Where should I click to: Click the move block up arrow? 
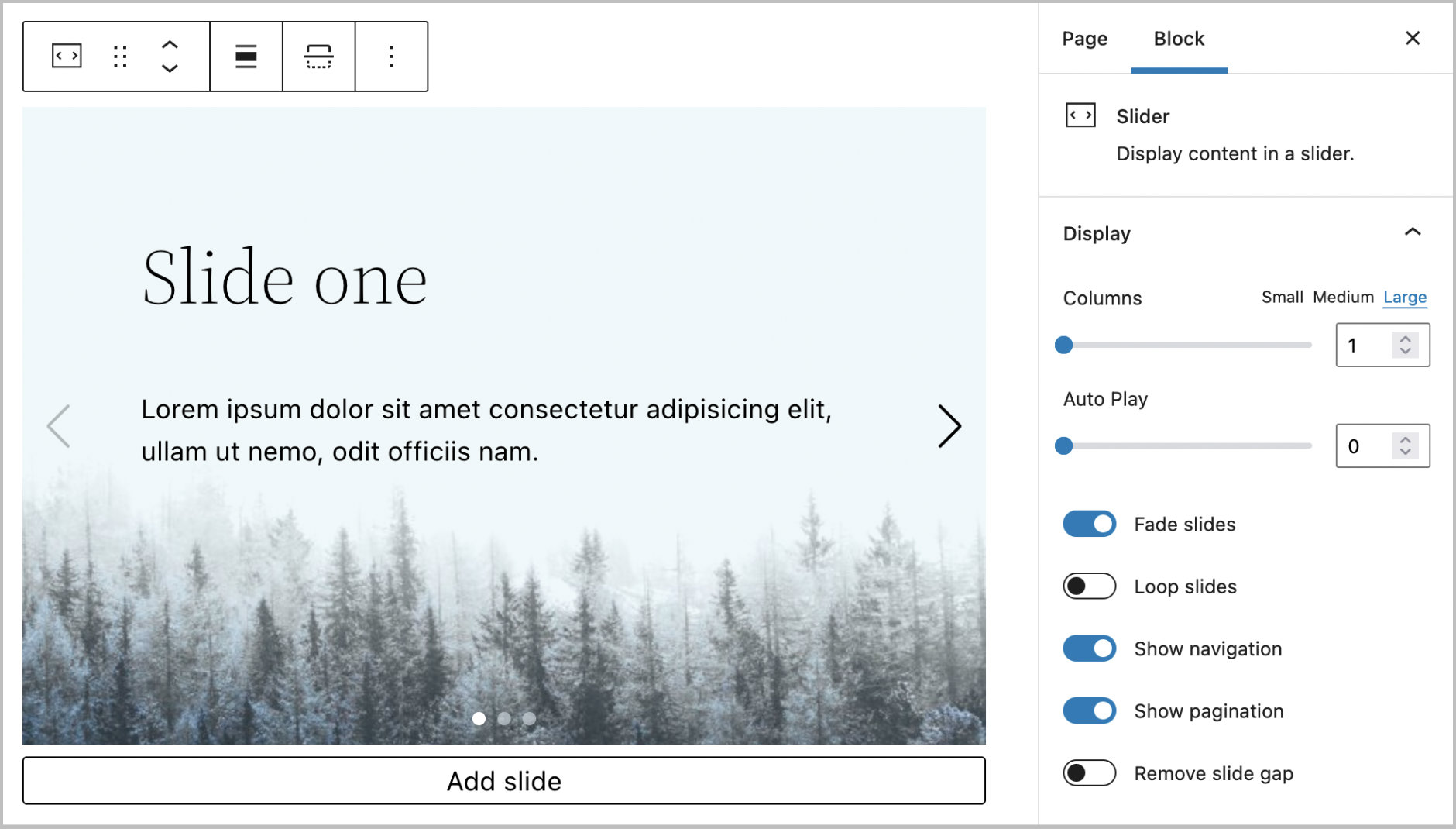click(170, 45)
